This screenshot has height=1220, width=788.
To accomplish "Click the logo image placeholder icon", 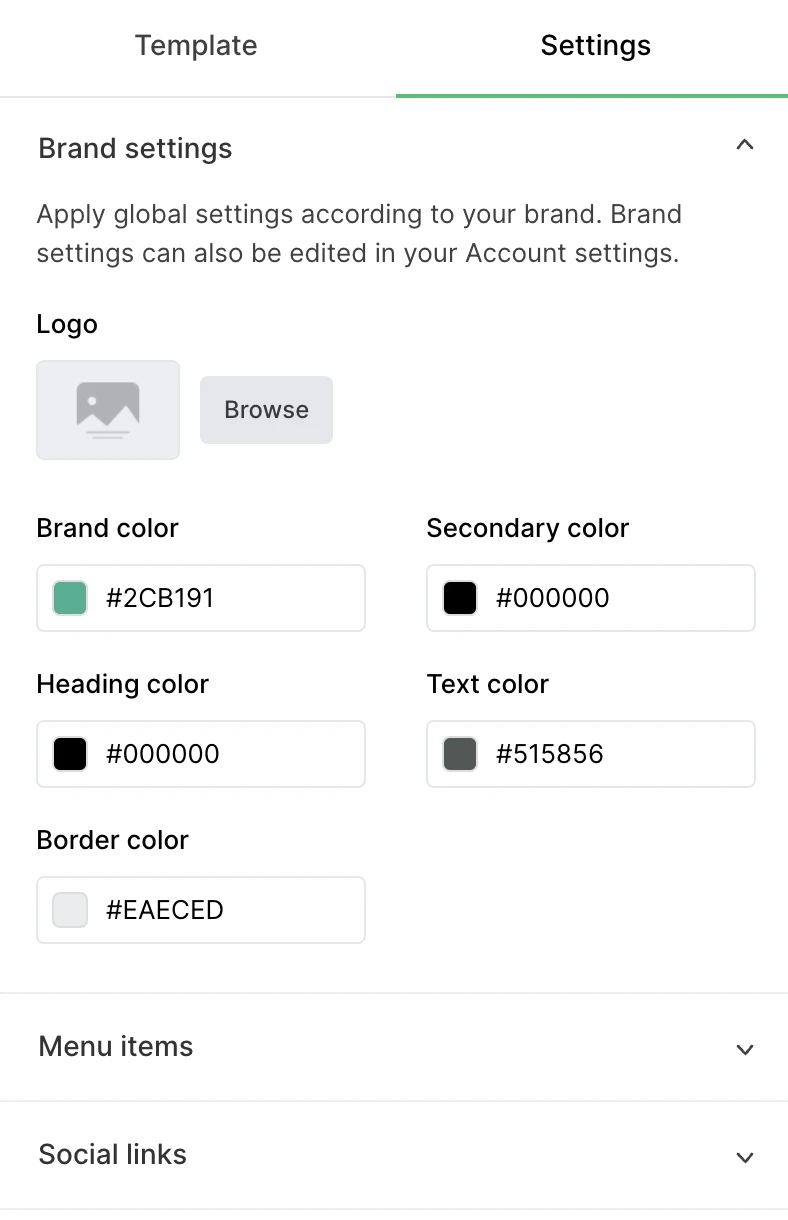I will (108, 410).
